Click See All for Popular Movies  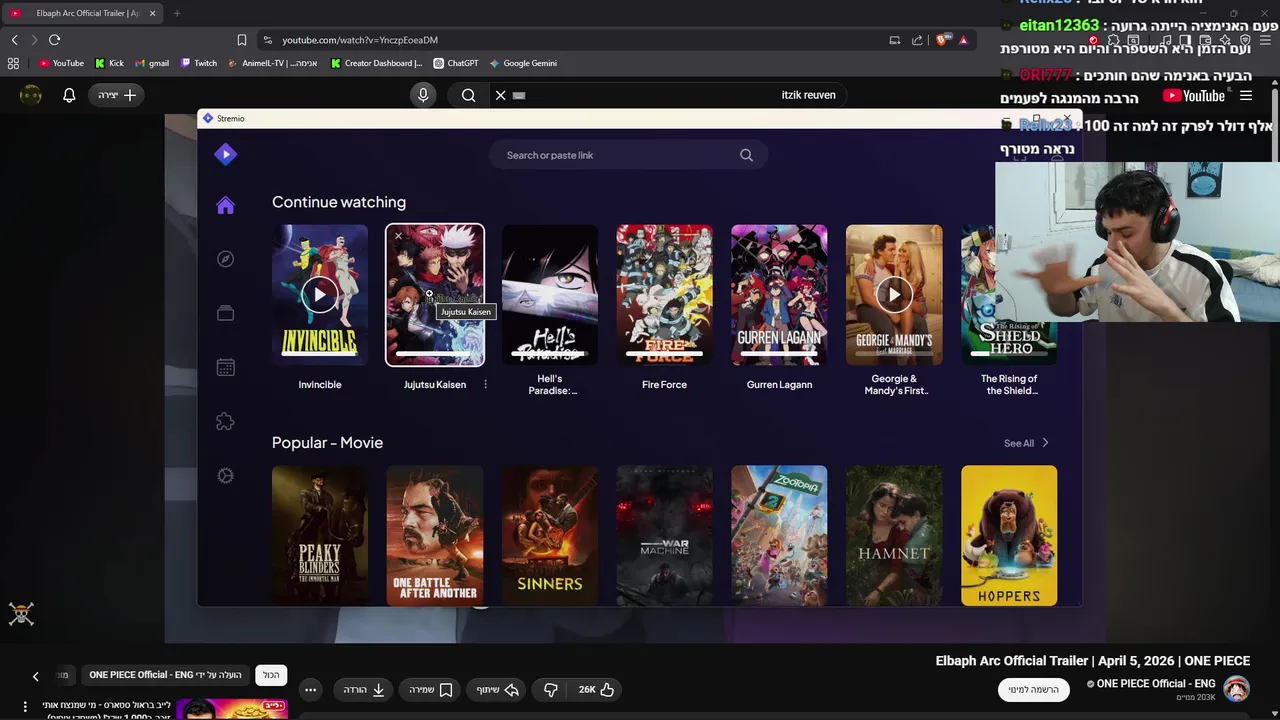point(1026,443)
